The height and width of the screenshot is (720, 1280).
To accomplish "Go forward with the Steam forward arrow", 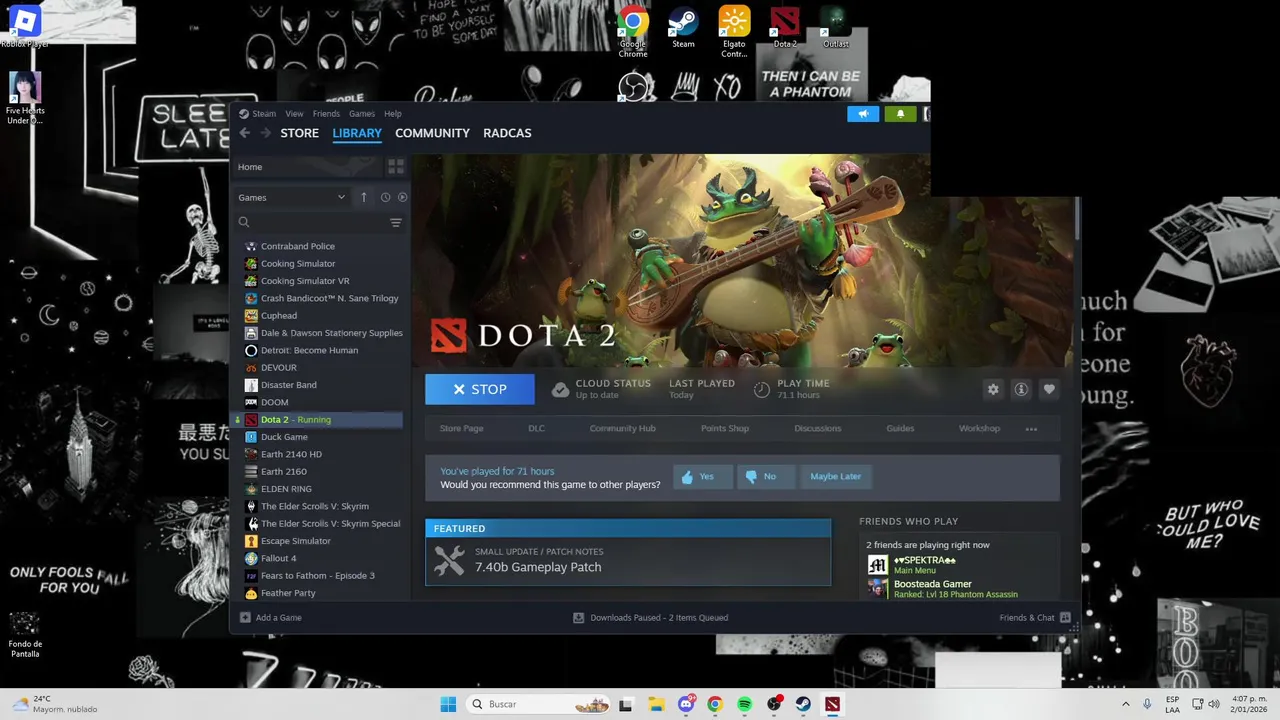I will [266, 133].
